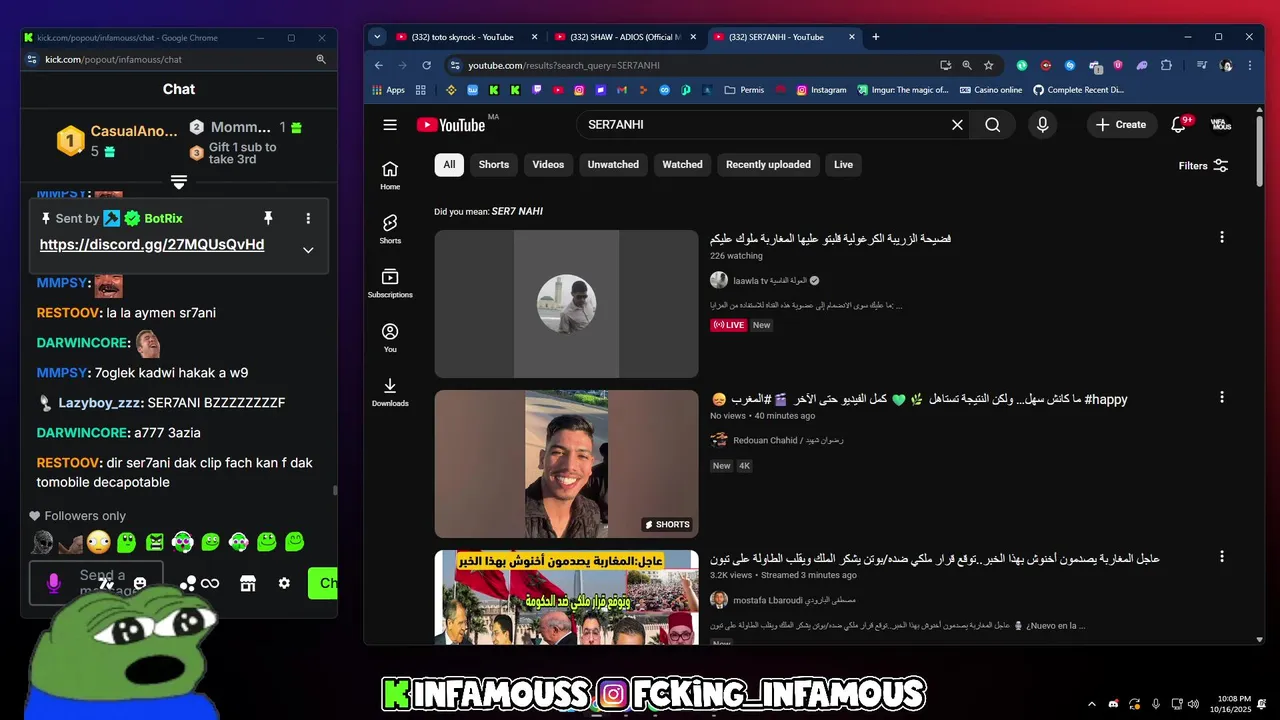The image size is (1280, 720).
Task: Open the Kick chat shop icon
Action: point(248,583)
